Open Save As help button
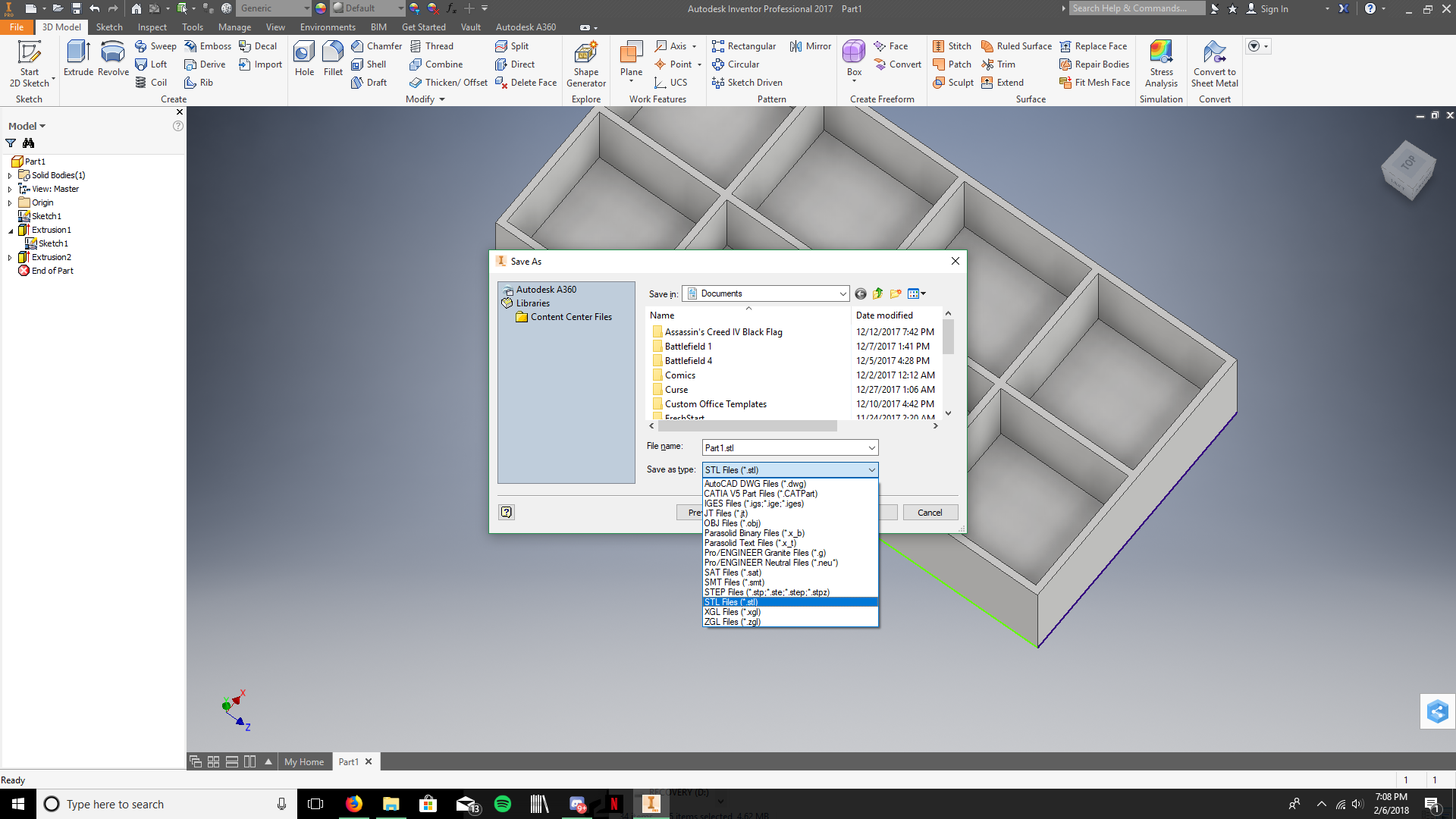The height and width of the screenshot is (819, 1456). [x=507, y=512]
